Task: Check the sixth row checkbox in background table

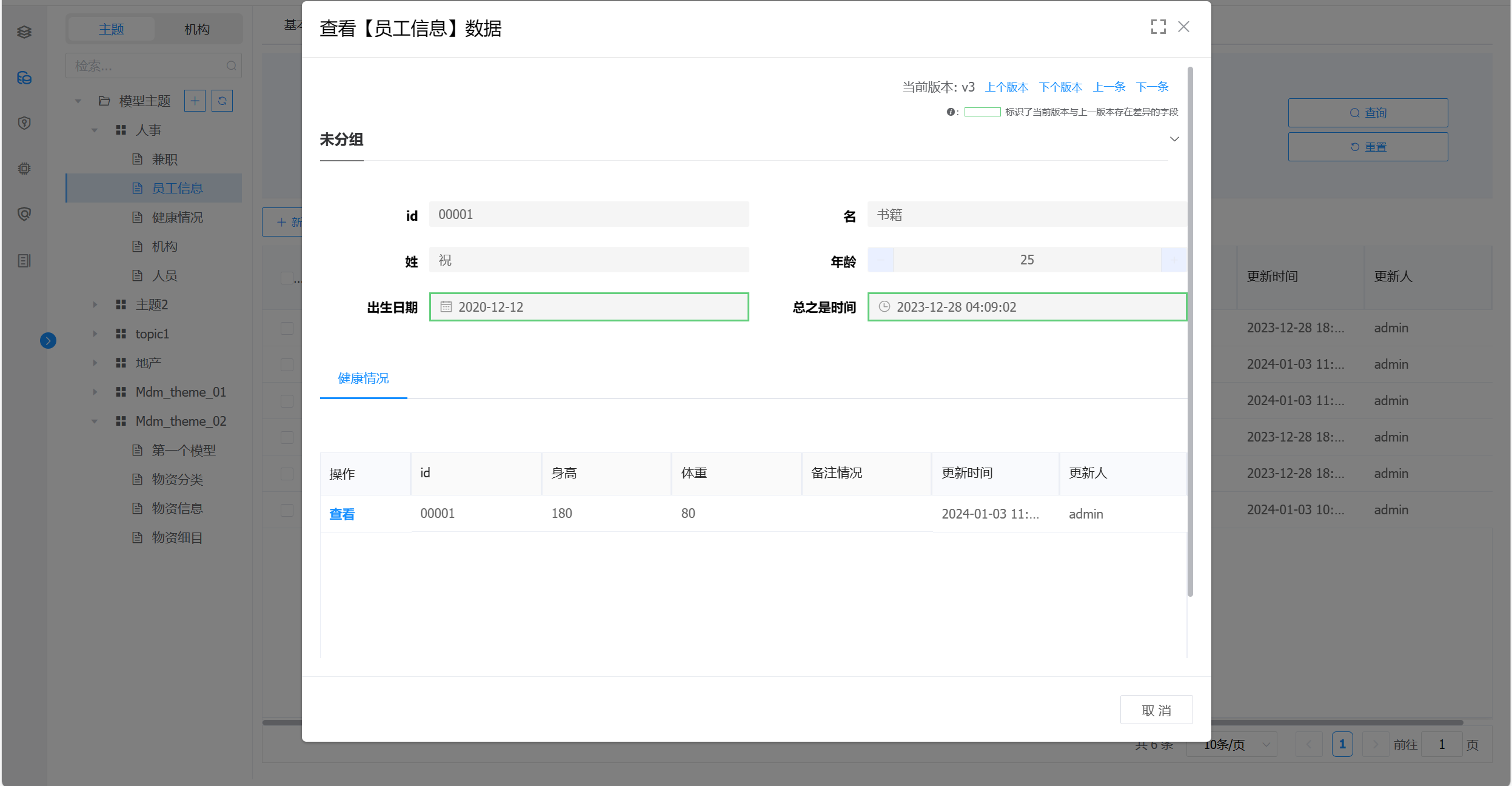Action: pyautogui.click(x=287, y=510)
